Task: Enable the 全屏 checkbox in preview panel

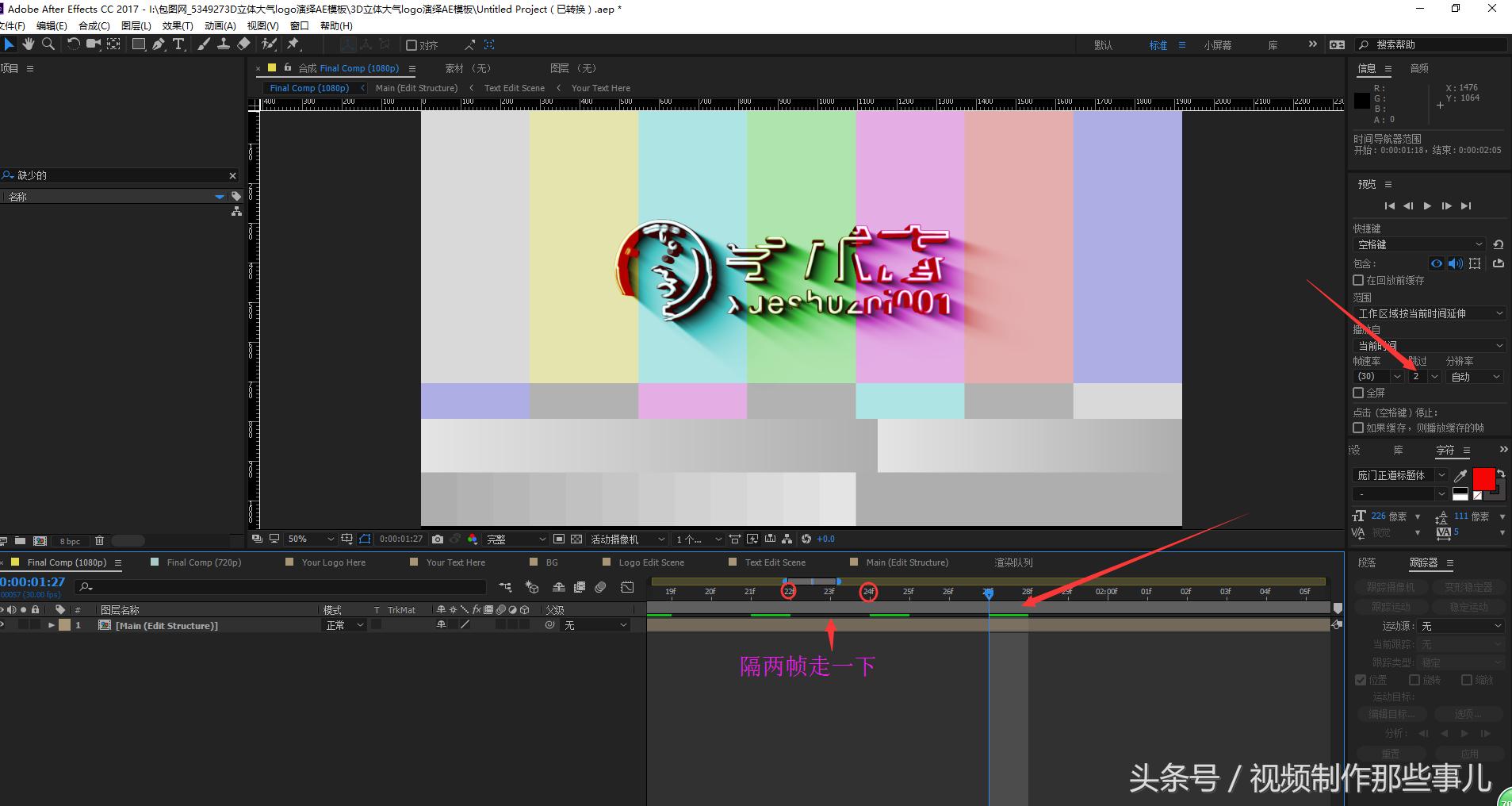Action: pyautogui.click(x=1357, y=392)
